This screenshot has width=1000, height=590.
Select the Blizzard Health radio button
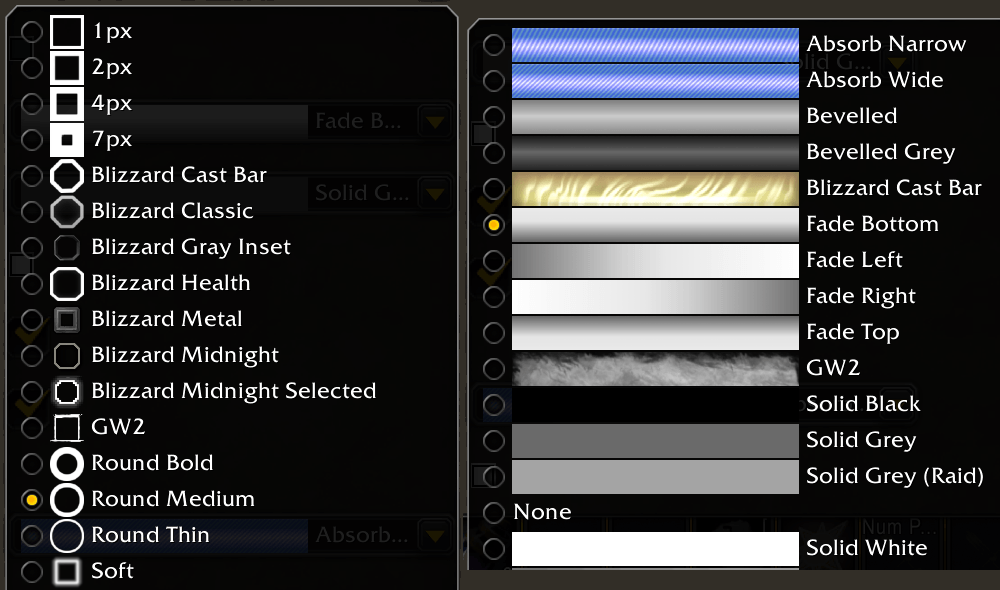(x=31, y=283)
